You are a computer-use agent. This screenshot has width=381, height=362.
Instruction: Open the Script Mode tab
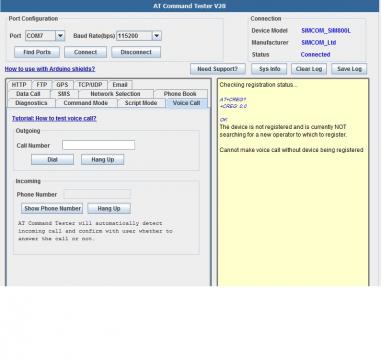point(141,103)
